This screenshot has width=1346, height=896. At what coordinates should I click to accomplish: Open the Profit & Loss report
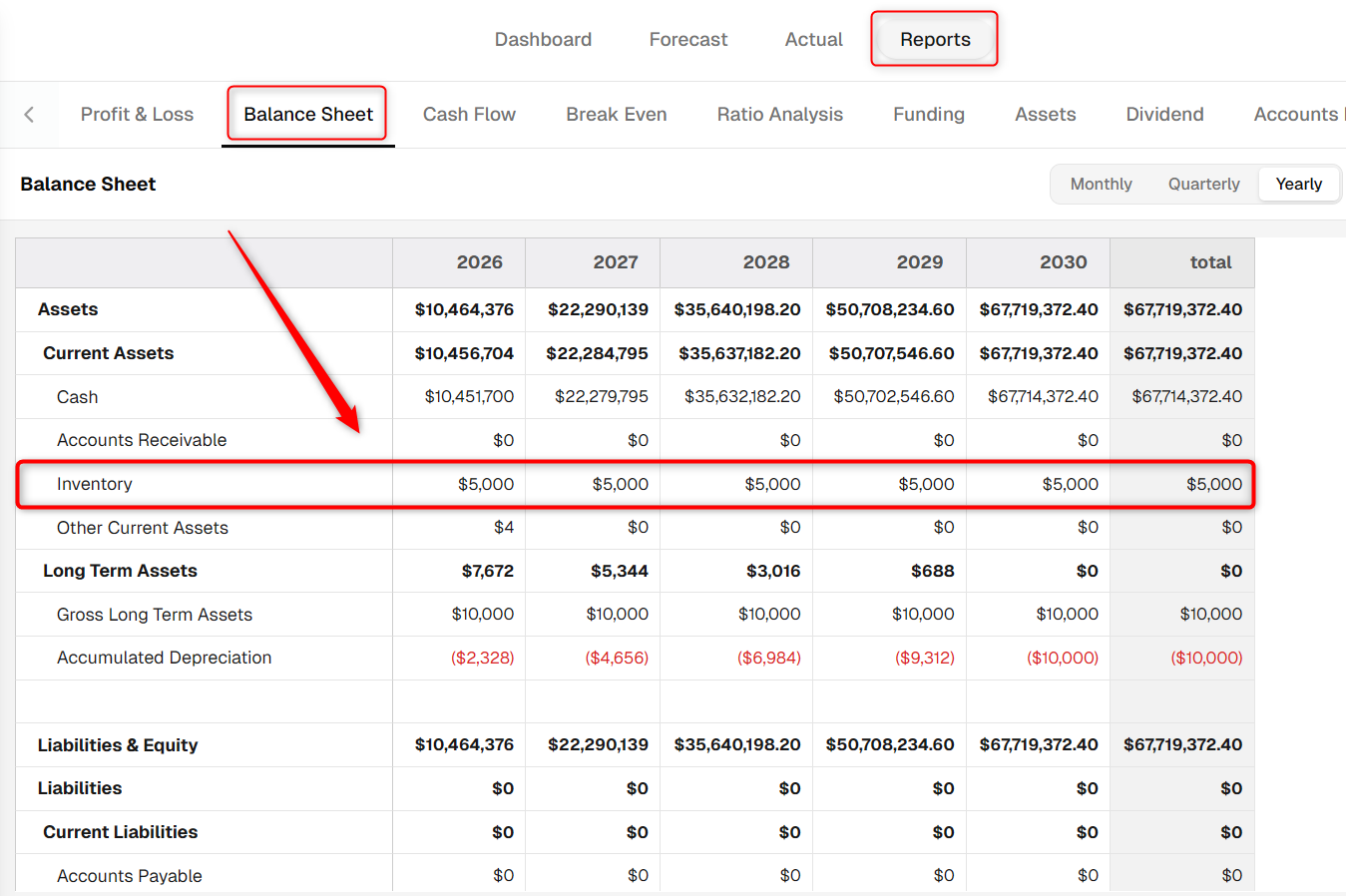click(137, 115)
